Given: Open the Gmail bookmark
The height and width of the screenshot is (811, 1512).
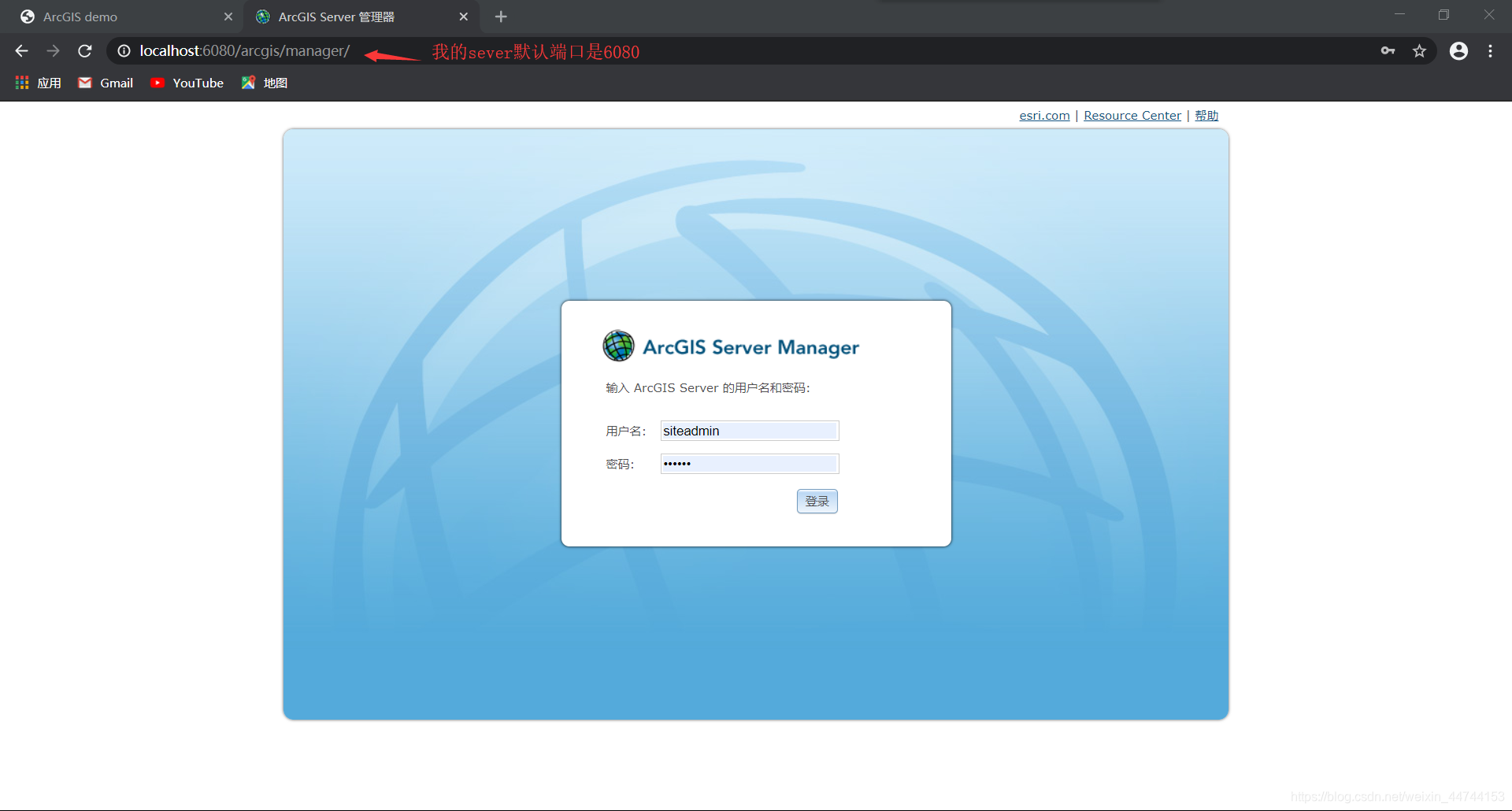Looking at the screenshot, I should click(106, 83).
